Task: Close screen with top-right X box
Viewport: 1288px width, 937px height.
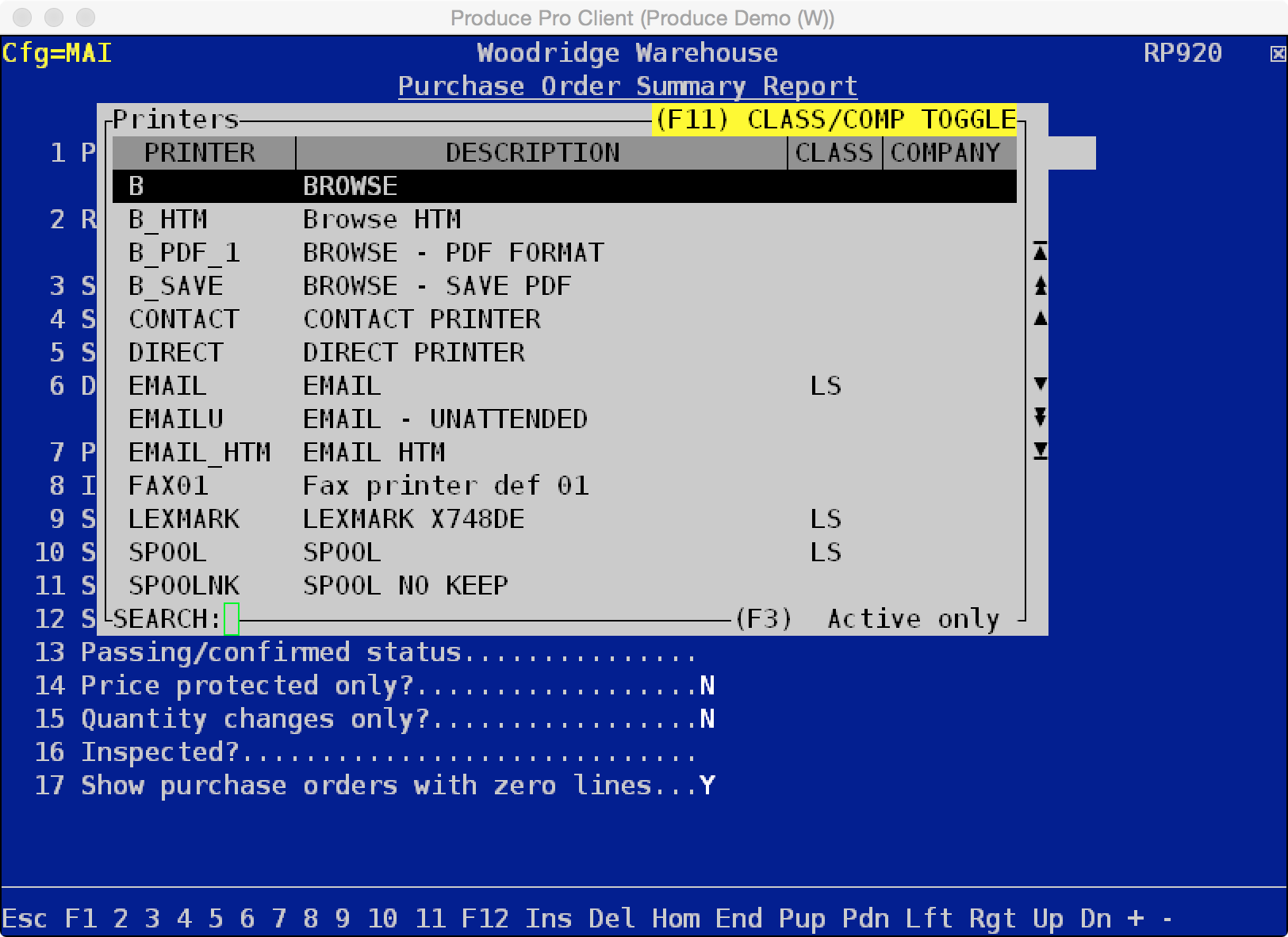Action: point(1277,54)
